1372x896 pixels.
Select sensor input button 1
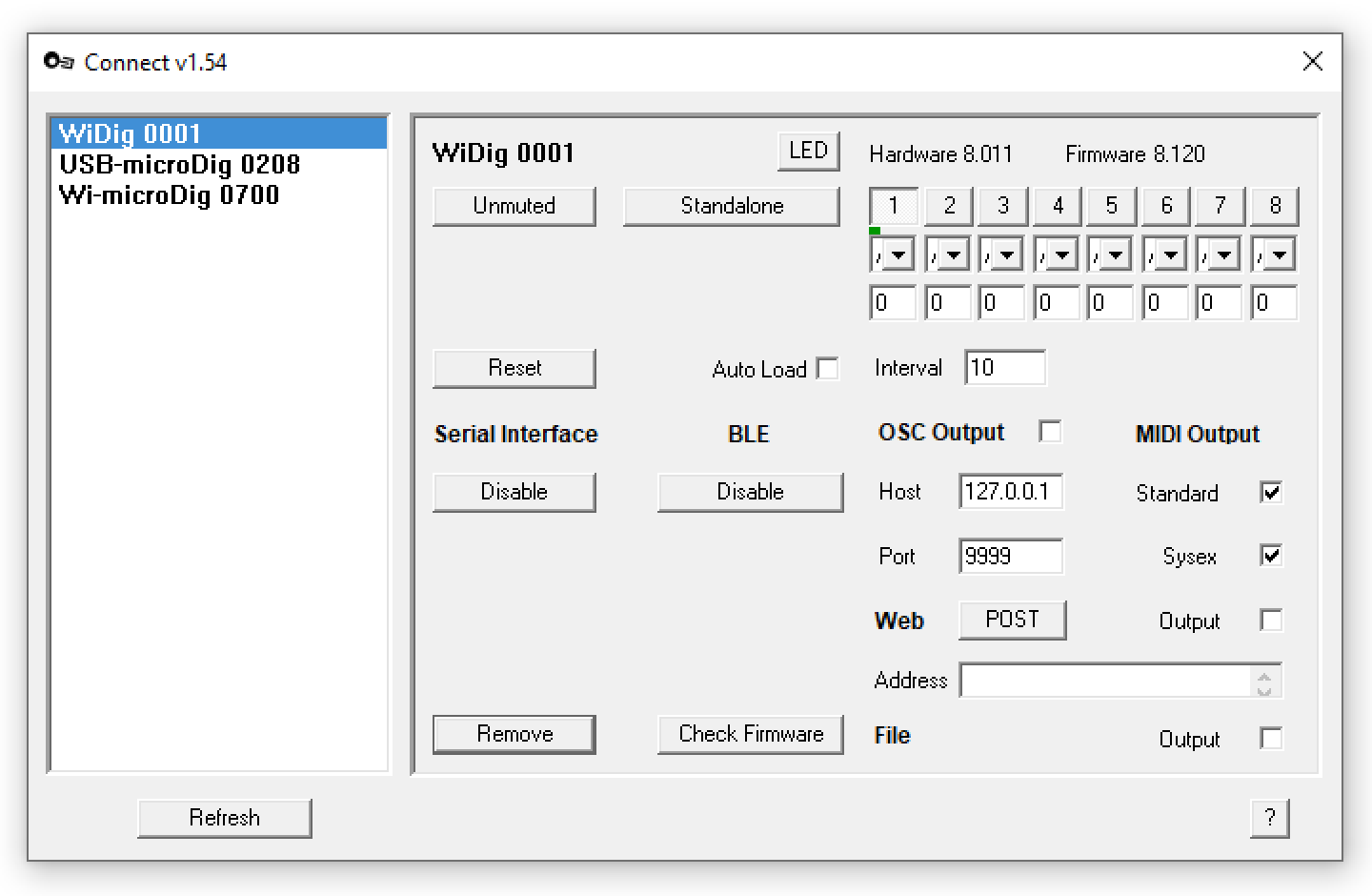(894, 206)
